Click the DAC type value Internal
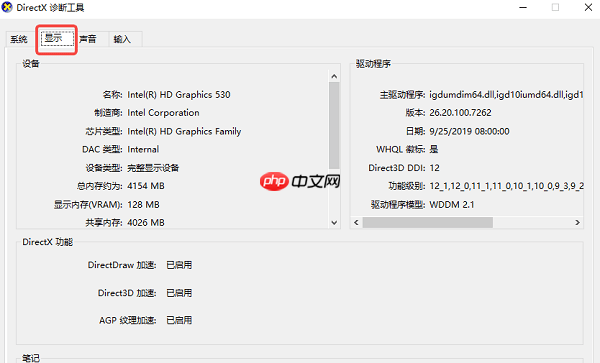The width and height of the screenshot is (600, 363). click(x=143, y=149)
